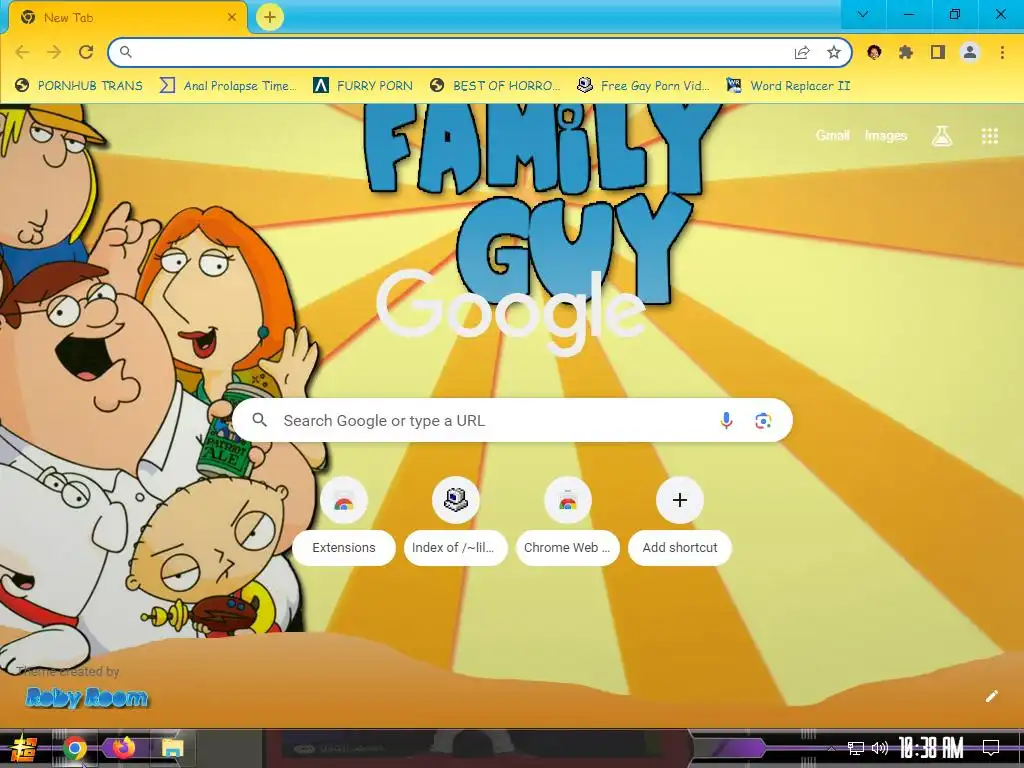Screen dimensions: 1024x768
Task: Open the first bookmark with globe icon
Action: pyautogui.click(x=78, y=86)
